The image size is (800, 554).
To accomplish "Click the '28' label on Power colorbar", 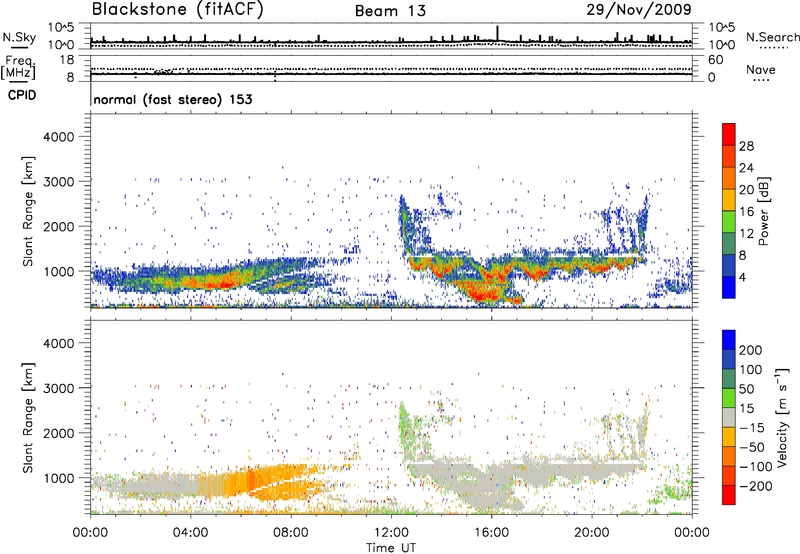I will (746, 146).
